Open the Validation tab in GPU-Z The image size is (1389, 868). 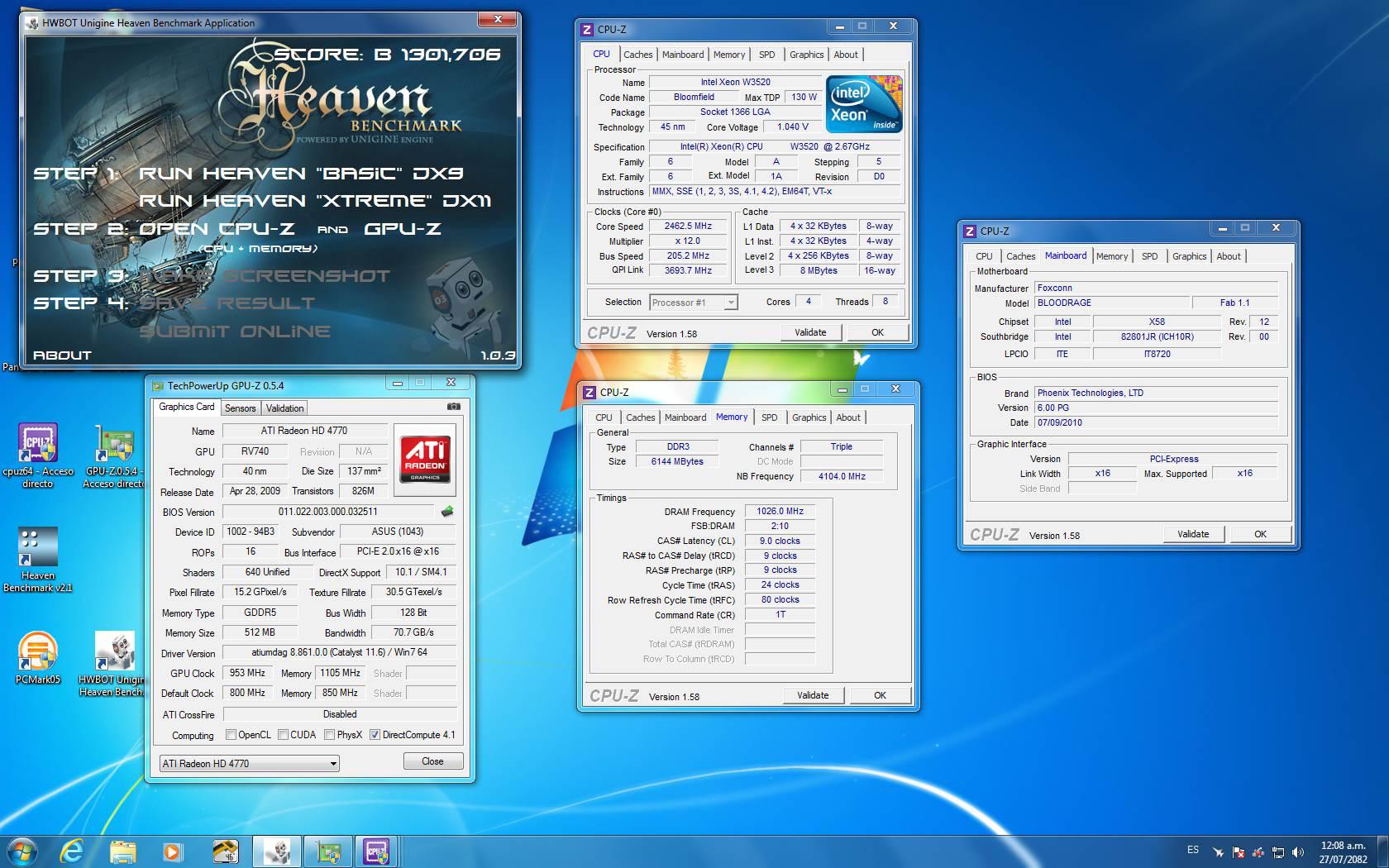pyautogui.click(x=285, y=408)
